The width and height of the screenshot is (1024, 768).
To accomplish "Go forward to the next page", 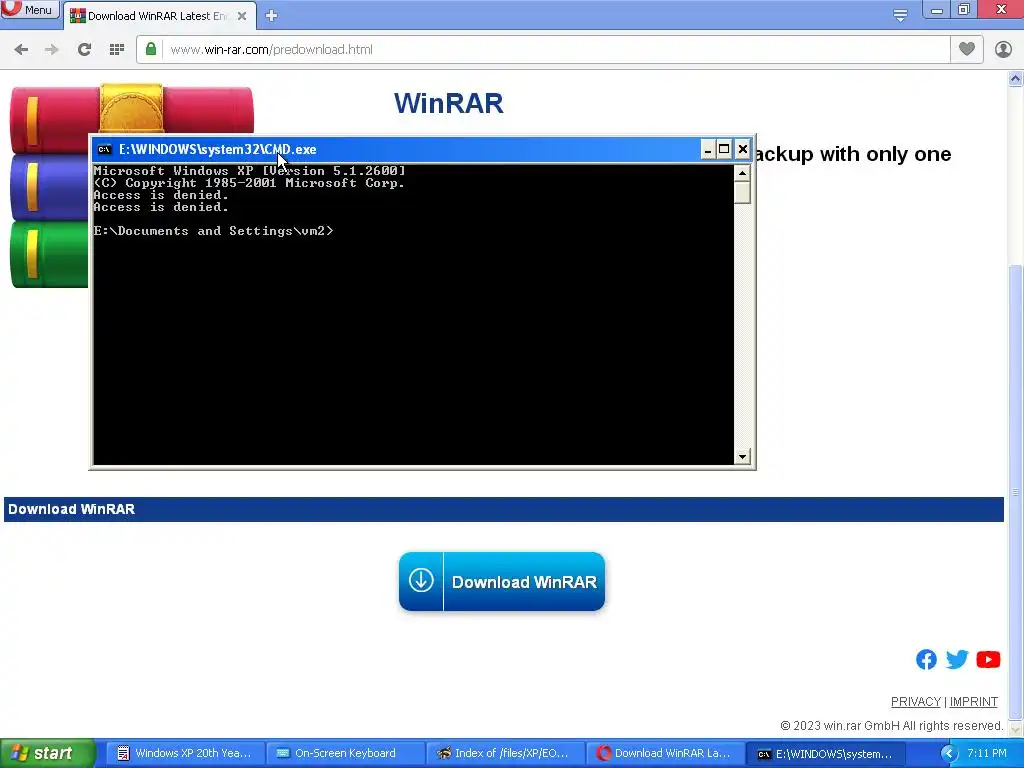I will pos(52,50).
